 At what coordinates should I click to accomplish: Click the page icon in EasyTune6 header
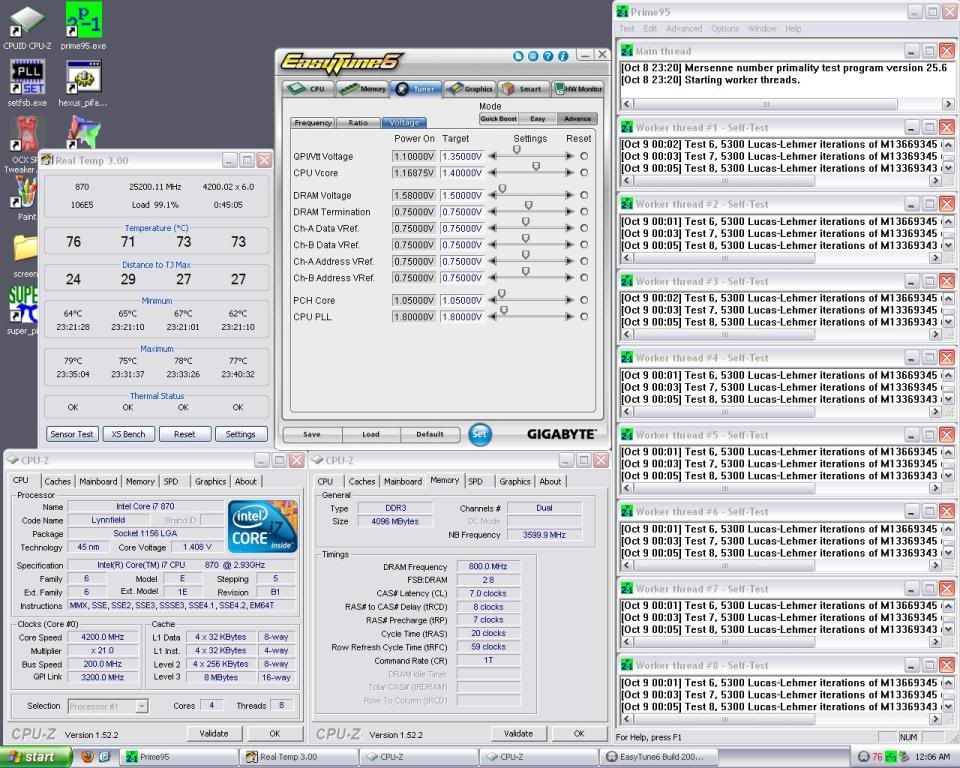point(518,56)
